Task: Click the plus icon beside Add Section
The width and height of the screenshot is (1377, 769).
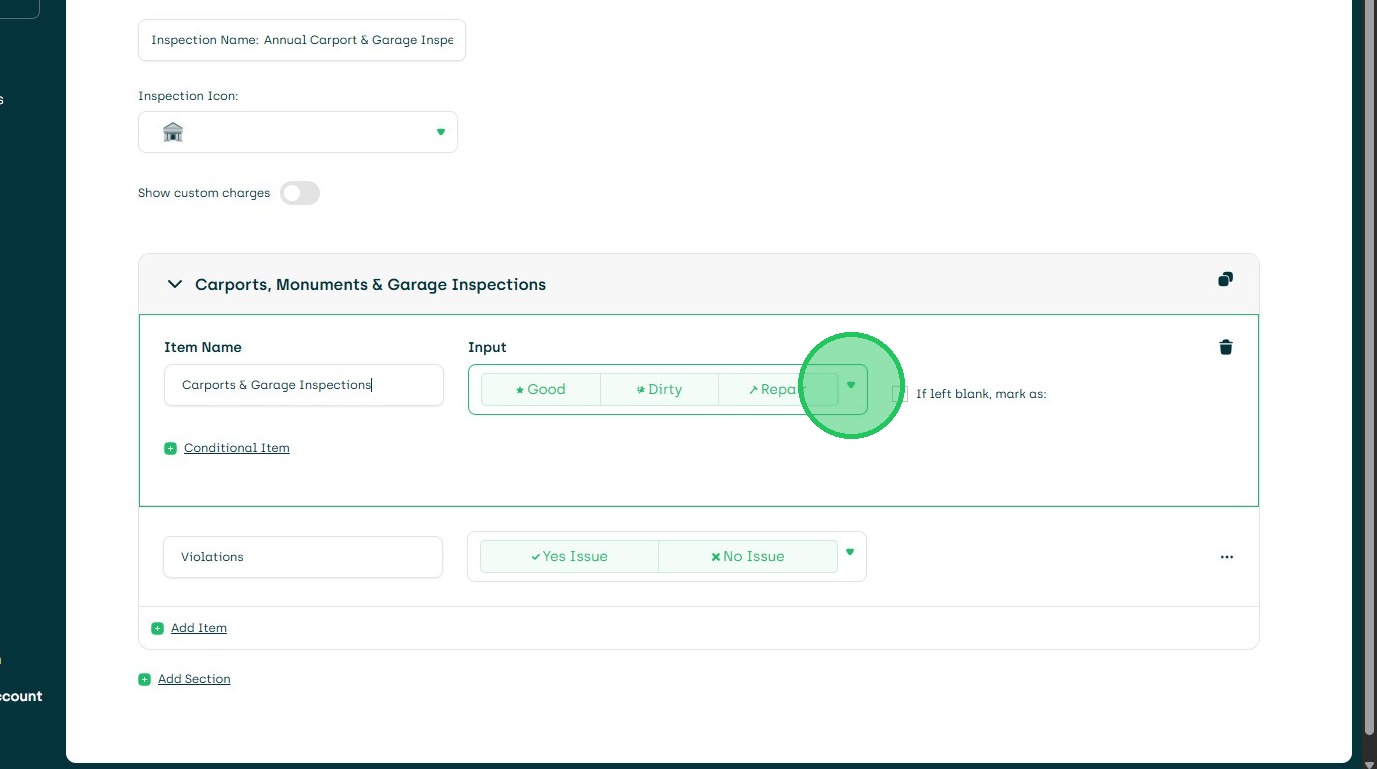Action: (x=144, y=680)
